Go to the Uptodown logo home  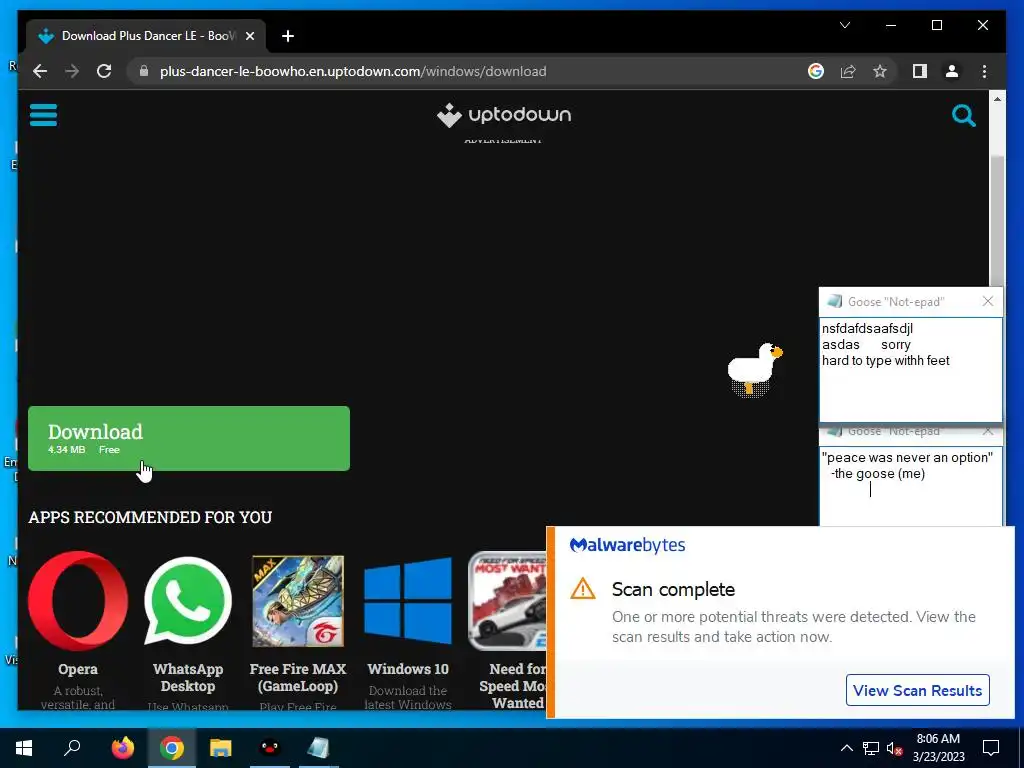[504, 115]
